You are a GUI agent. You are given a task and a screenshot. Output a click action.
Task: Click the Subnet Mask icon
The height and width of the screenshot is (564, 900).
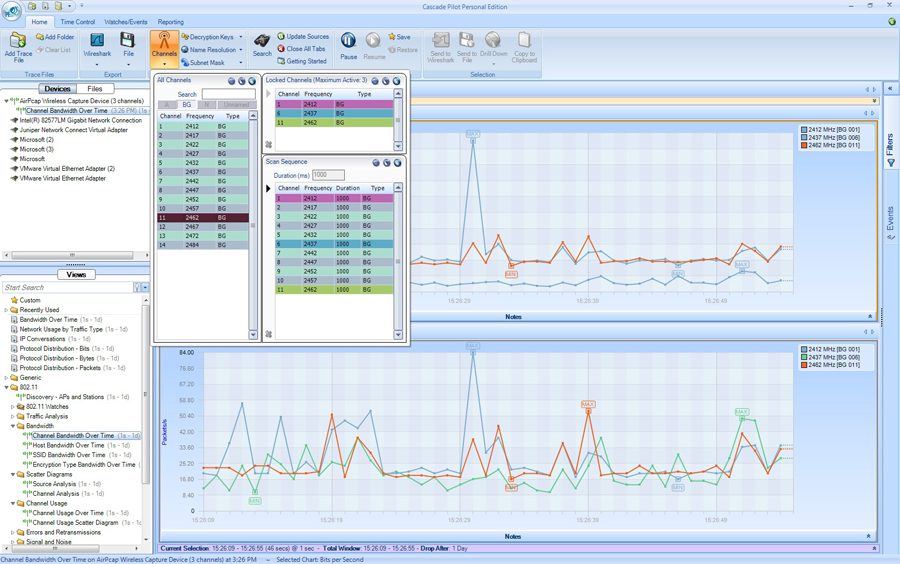click(185, 62)
